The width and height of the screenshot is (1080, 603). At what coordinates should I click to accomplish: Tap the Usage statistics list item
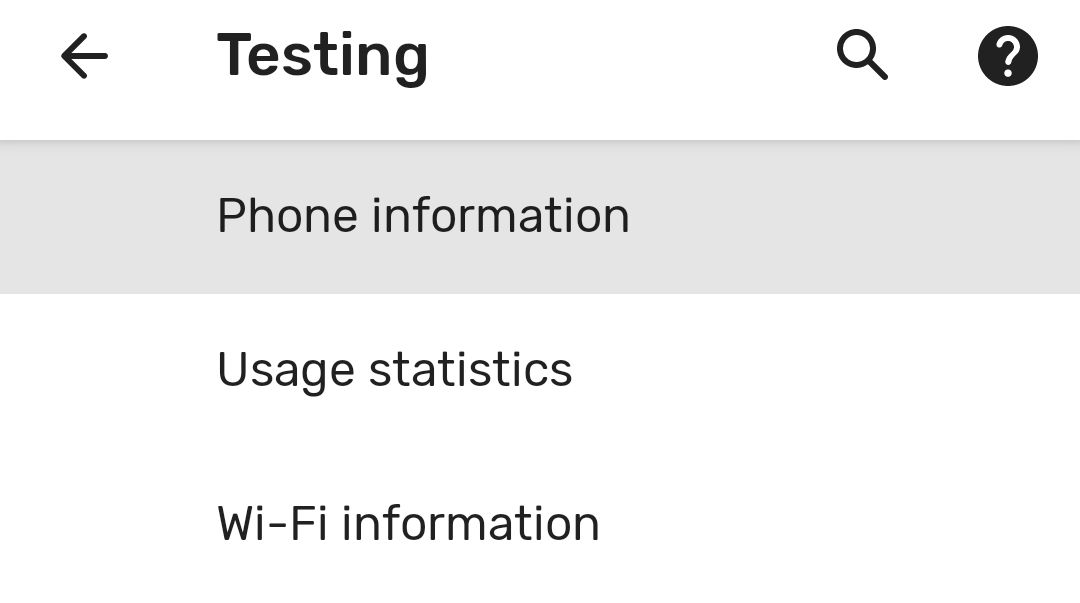pyautogui.click(x=394, y=370)
